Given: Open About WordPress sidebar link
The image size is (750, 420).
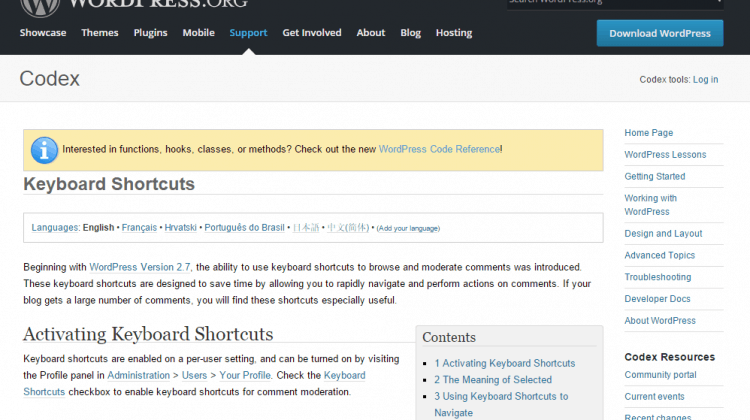Looking at the screenshot, I should pos(660,321).
